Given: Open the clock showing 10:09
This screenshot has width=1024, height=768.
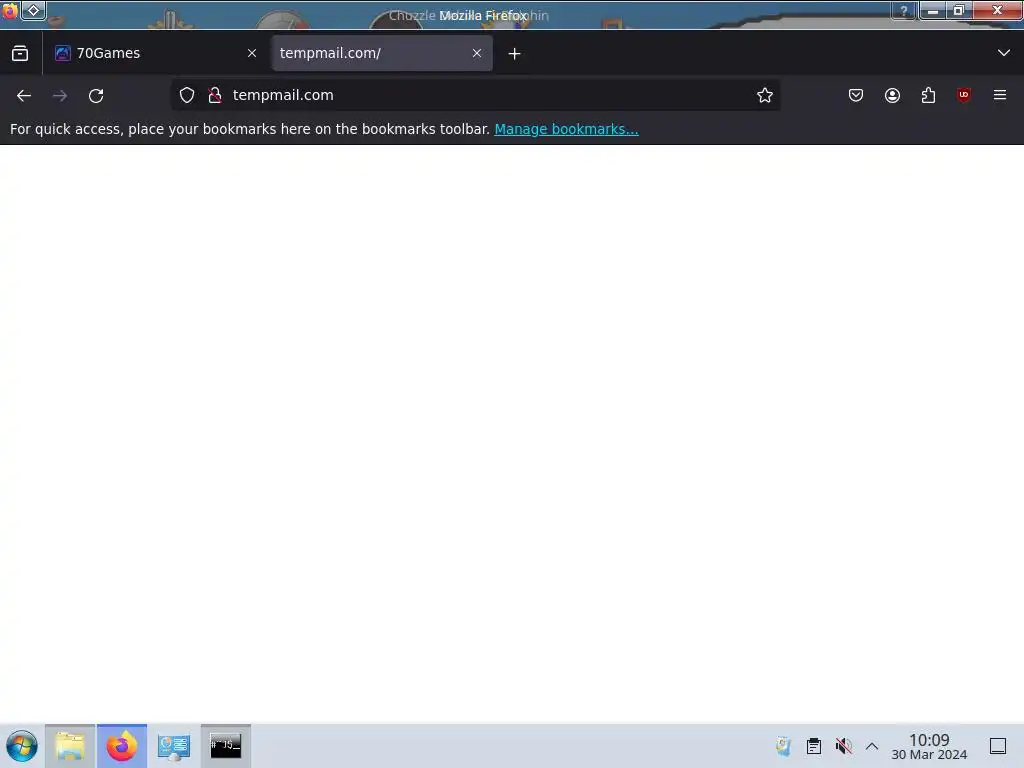Looking at the screenshot, I should pyautogui.click(x=929, y=746).
